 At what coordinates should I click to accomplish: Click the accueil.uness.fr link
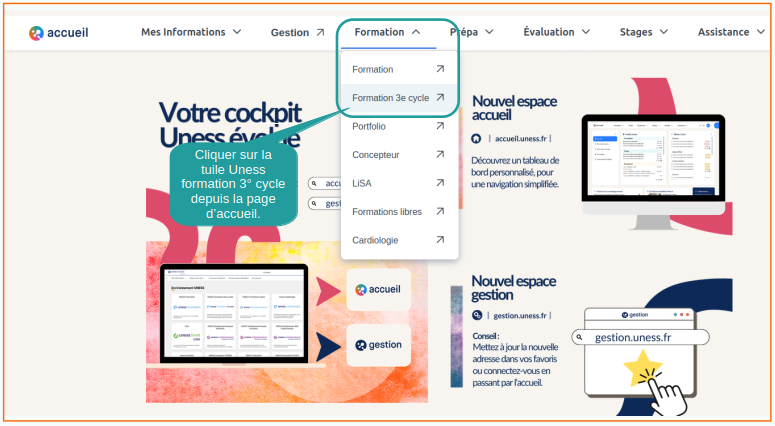pyautogui.click(x=520, y=139)
